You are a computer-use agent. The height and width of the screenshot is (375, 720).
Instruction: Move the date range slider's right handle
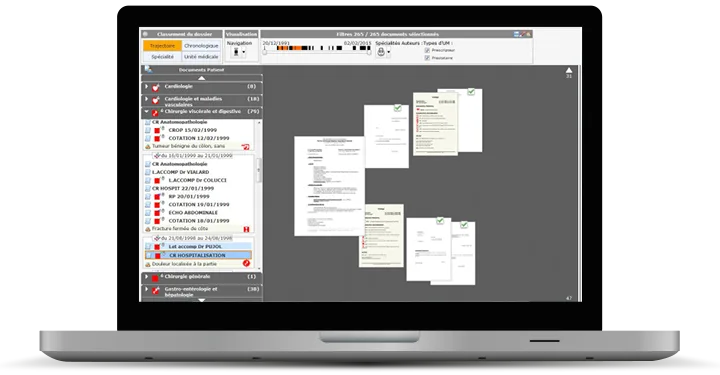pyautogui.click(x=369, y=52)
